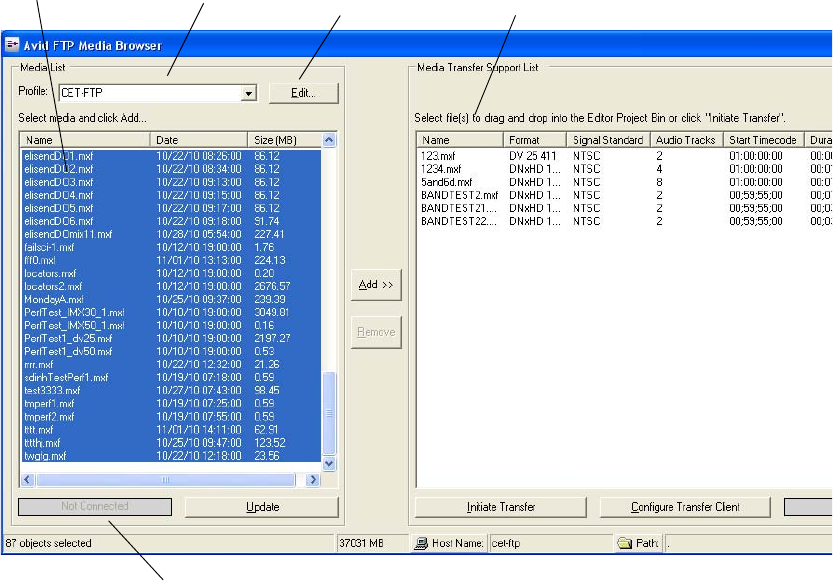Select fff0.mxf in media list
This screenshot has width=833, height=581.
171,260
